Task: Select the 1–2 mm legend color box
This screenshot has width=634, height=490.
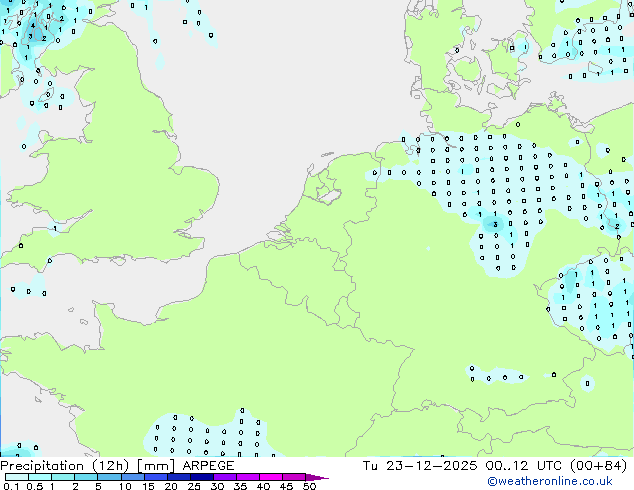Action: [63, 477]
